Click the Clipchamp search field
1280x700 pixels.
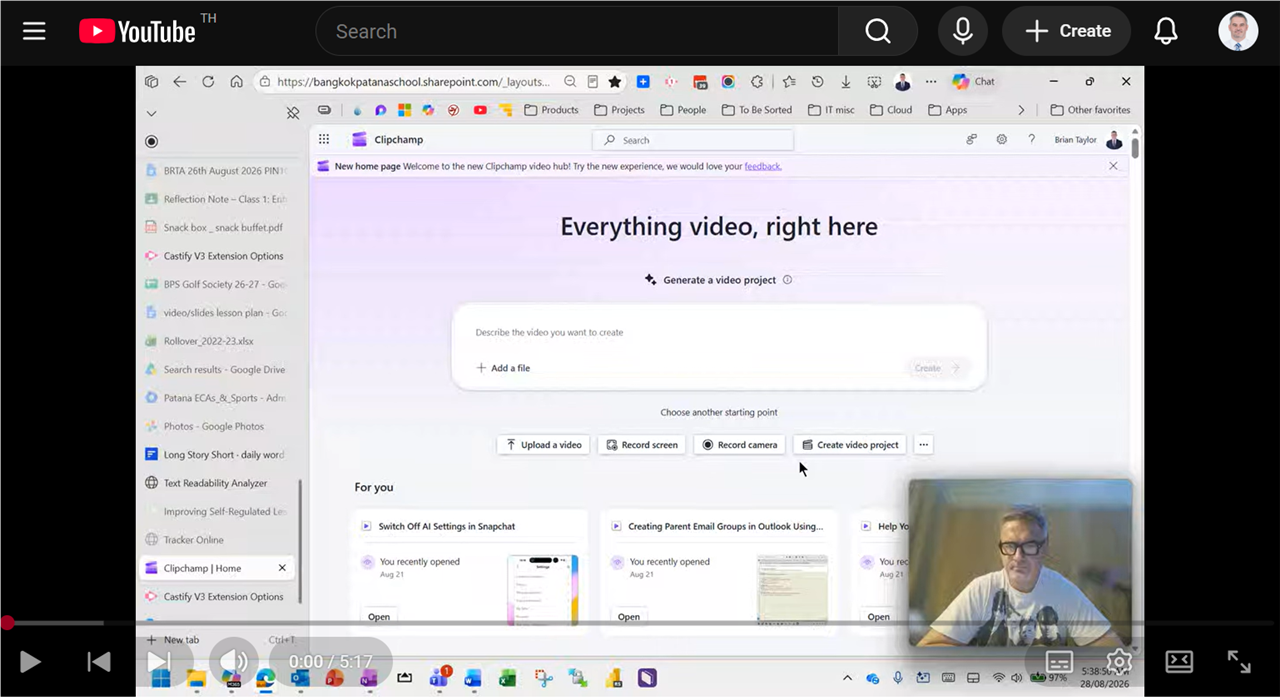693,140
